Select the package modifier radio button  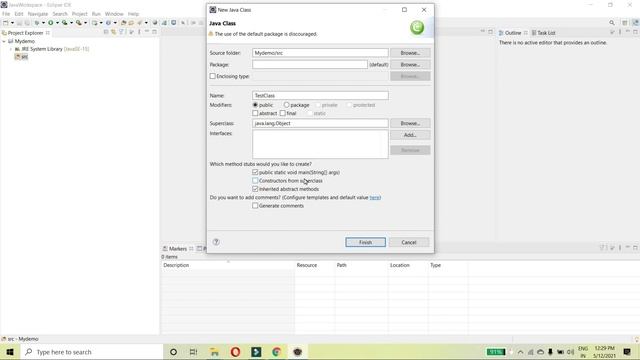coord(287,105)
